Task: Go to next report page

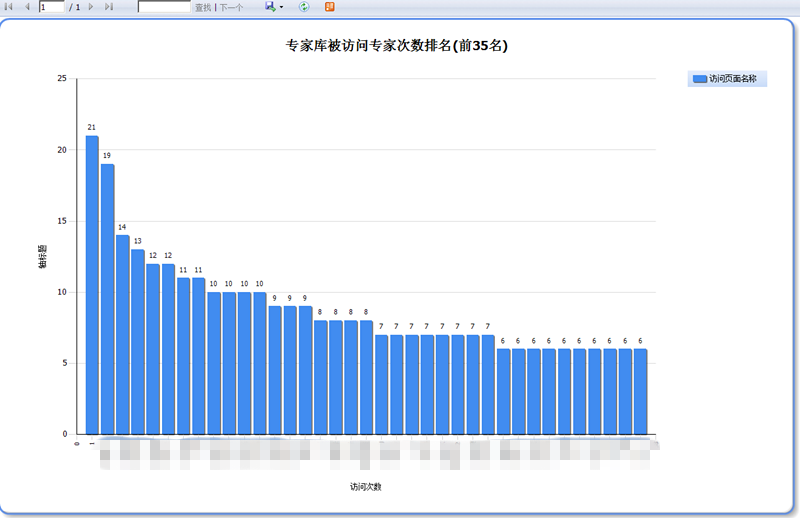Action: (x=91, y=7)
